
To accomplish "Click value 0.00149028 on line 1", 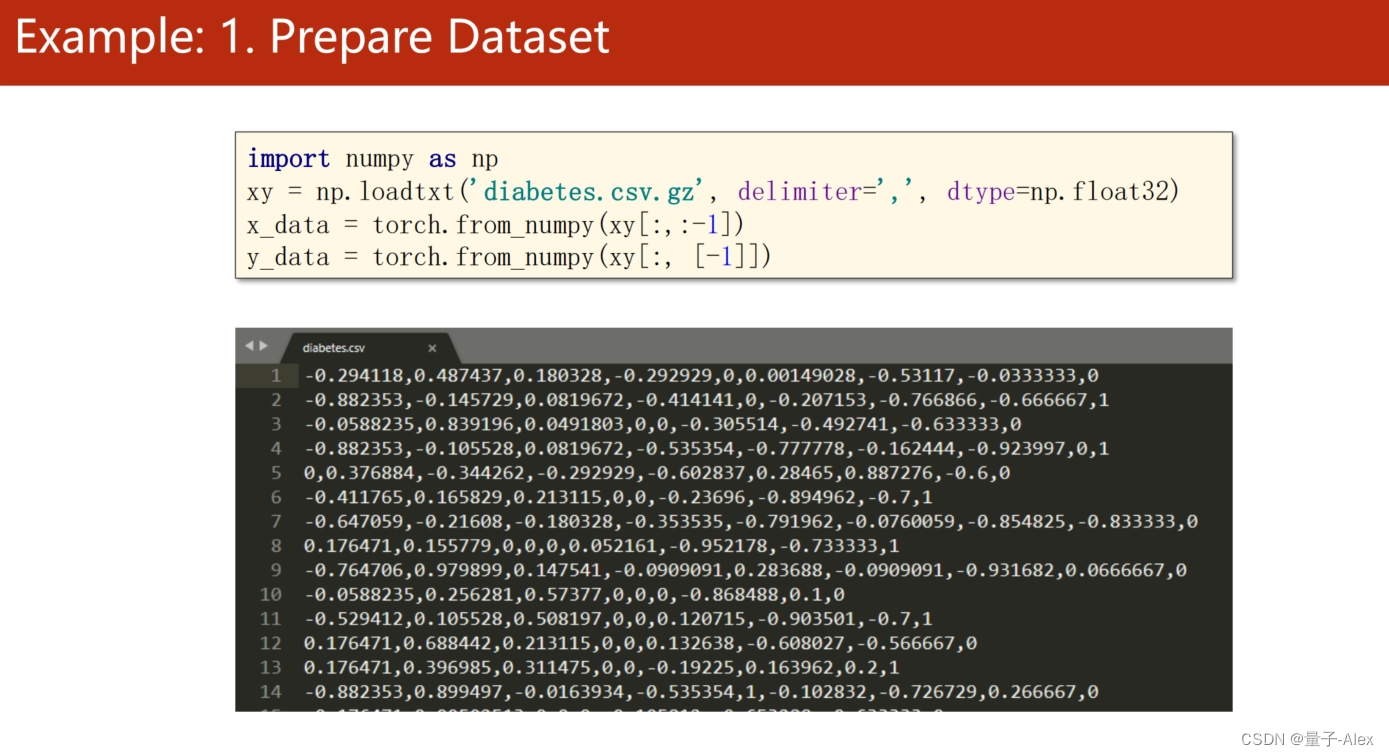I will click(x=800, y=376).
